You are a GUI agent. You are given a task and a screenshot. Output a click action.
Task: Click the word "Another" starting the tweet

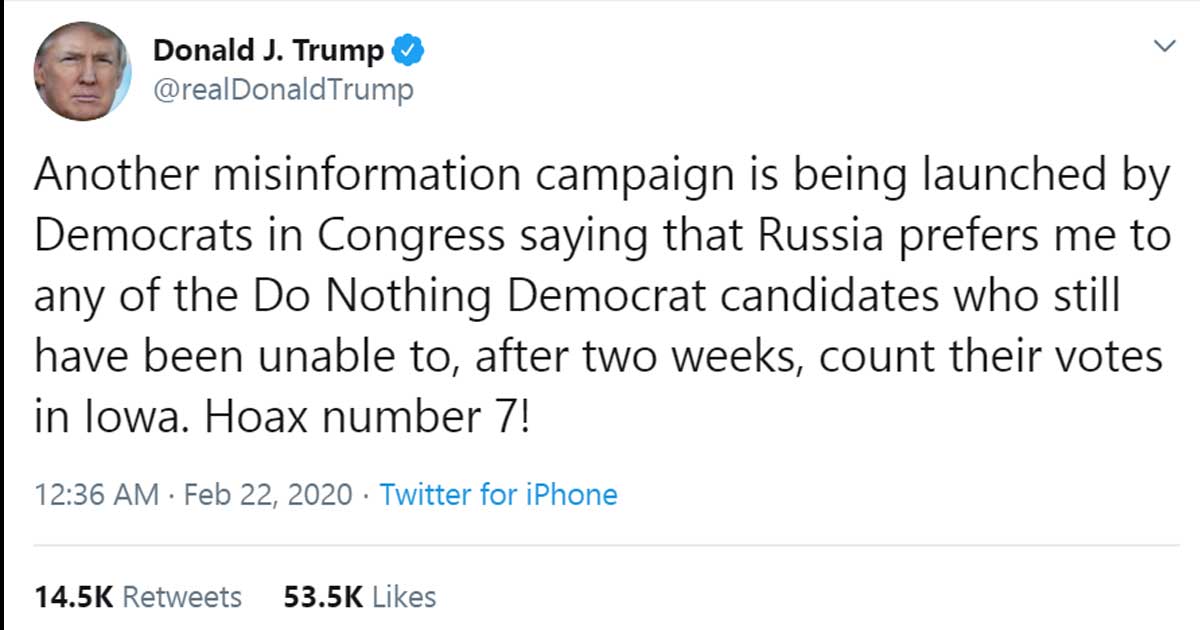click(117, 177)
